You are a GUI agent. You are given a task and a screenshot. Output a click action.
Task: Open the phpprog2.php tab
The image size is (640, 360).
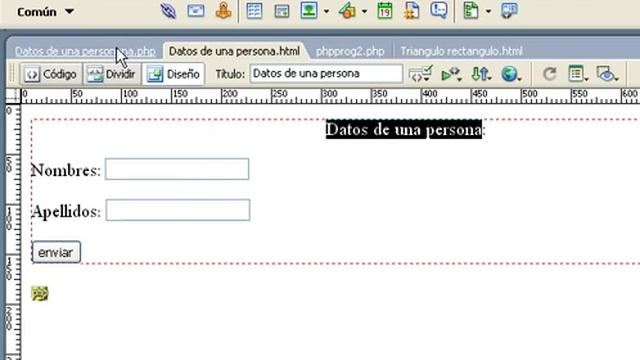point(350,51)
